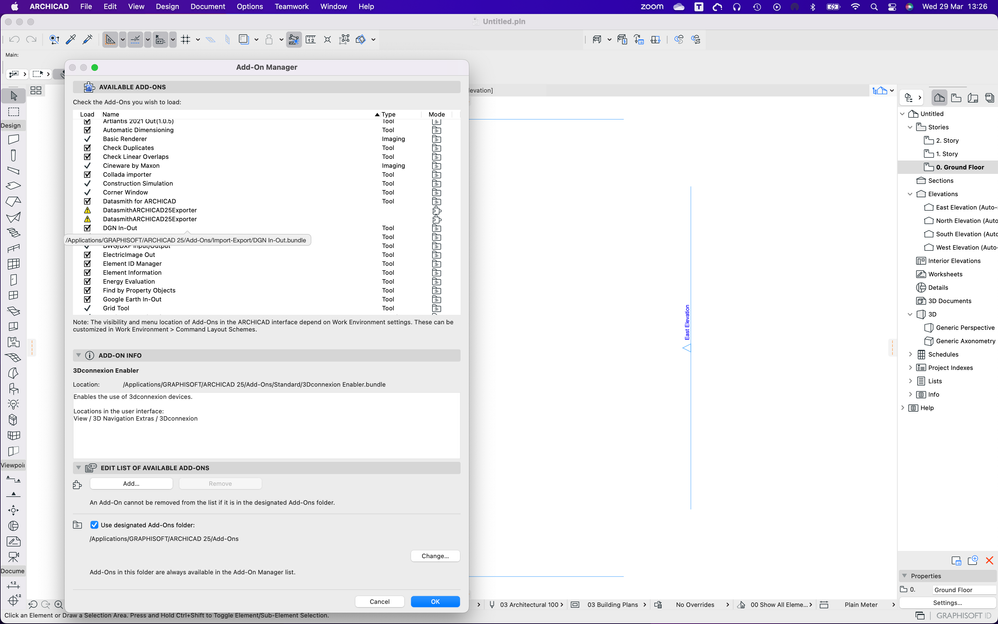The image size is (998, 624).
Task: Select the Object chair tool in toolbox
Action: (x=13, y=388)
